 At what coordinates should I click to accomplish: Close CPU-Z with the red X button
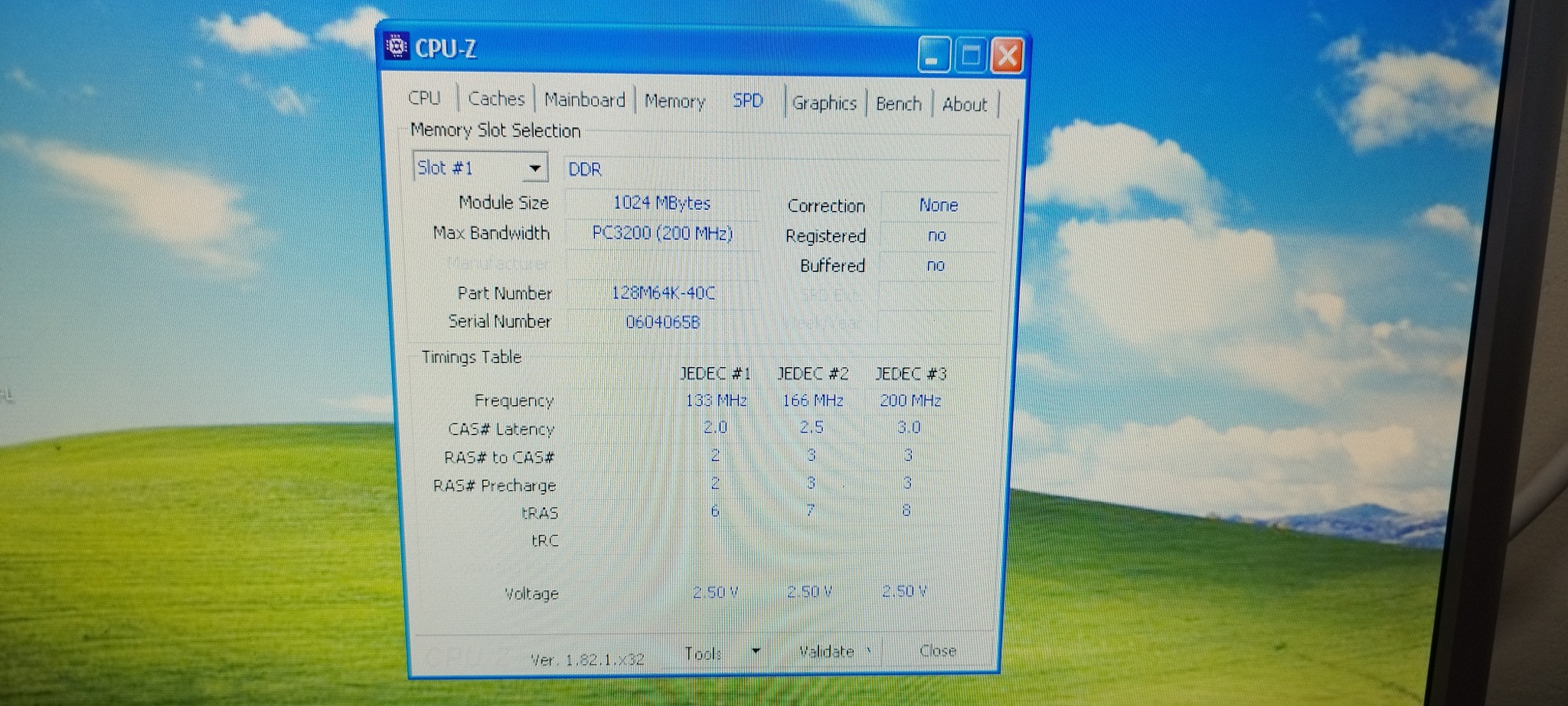point(1007,55)
